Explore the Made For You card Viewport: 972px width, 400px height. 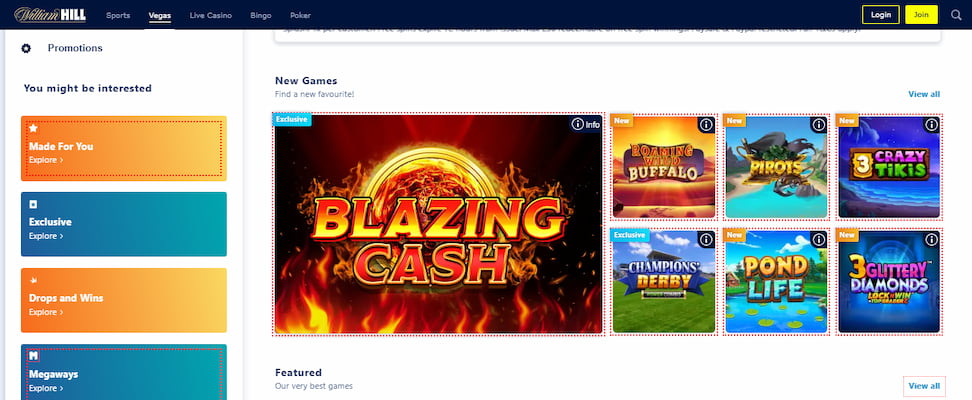[124, 148]
